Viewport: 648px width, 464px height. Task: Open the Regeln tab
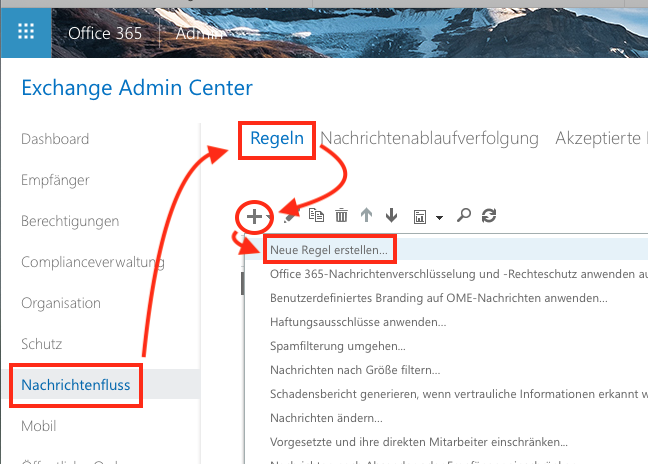coord(277,138)
